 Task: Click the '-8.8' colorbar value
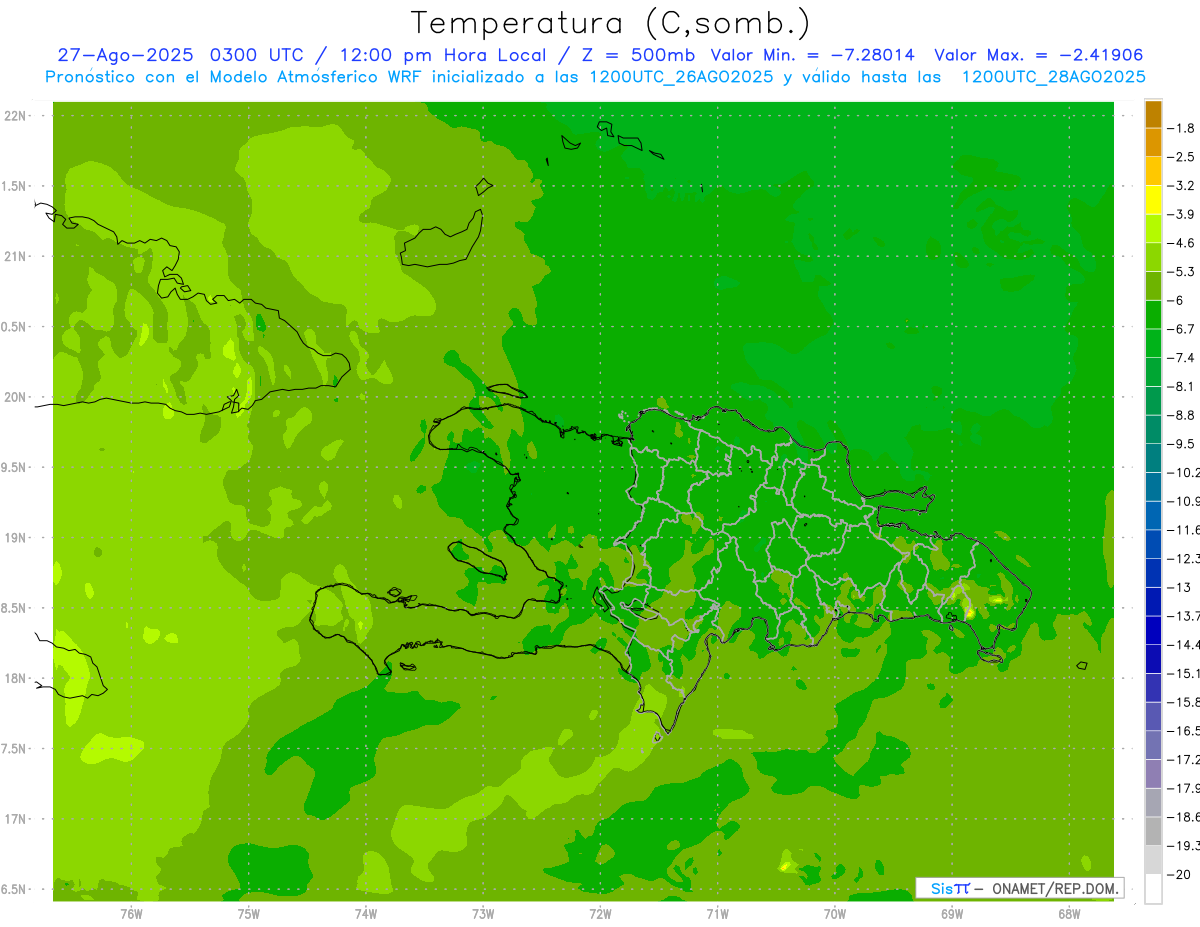pos(1181,415)
